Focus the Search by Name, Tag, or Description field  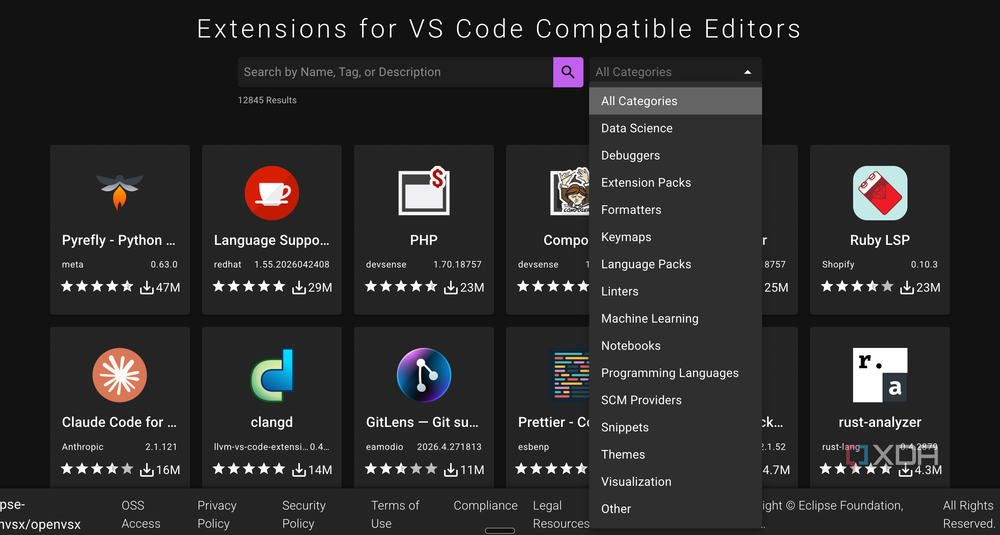coord(395,72)
